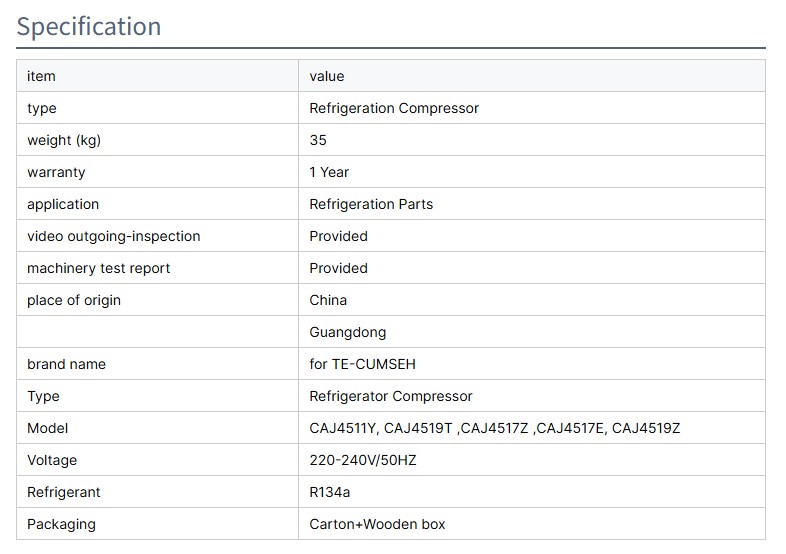Click the Specification section heading
The image size is (786, 554).
tap(89, 26)
